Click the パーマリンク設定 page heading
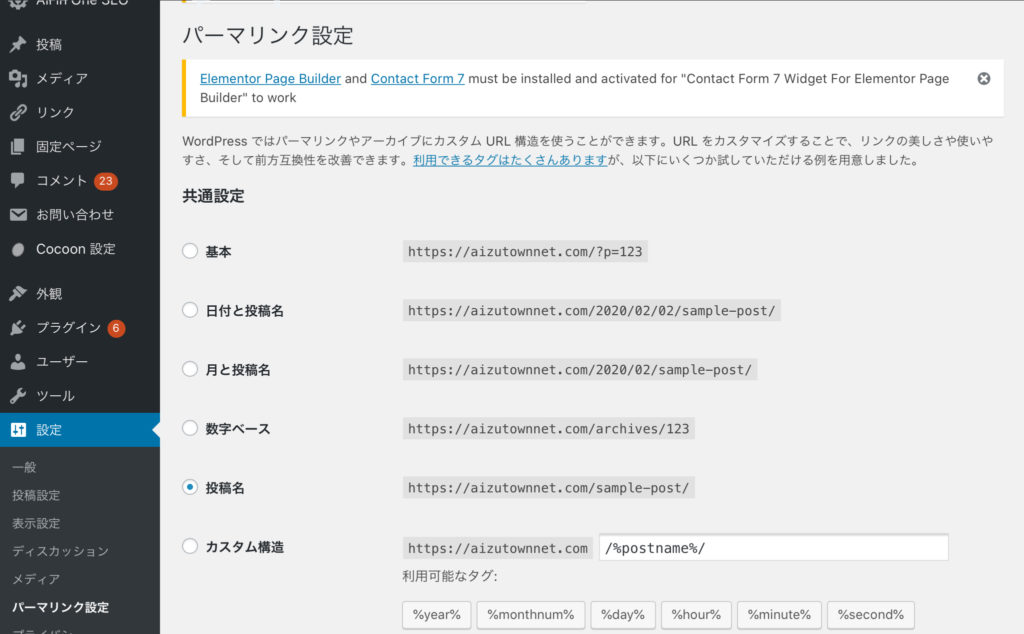 [268, 35]
